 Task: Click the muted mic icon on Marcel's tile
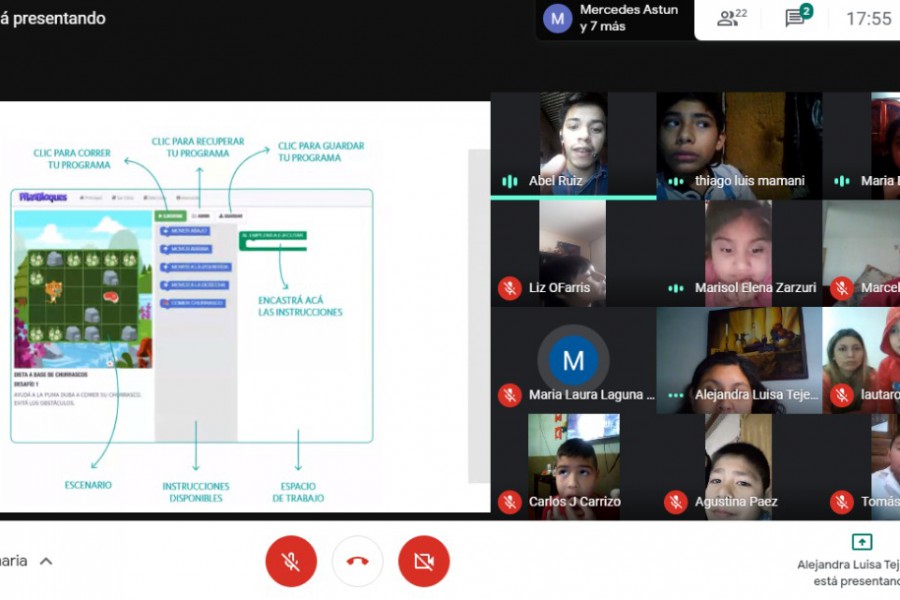(x=841, y=288)
